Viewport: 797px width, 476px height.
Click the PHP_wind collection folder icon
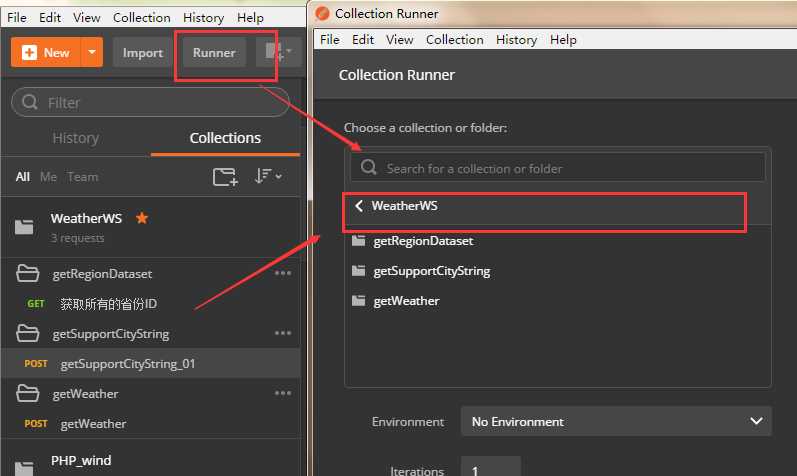(24, 468)
